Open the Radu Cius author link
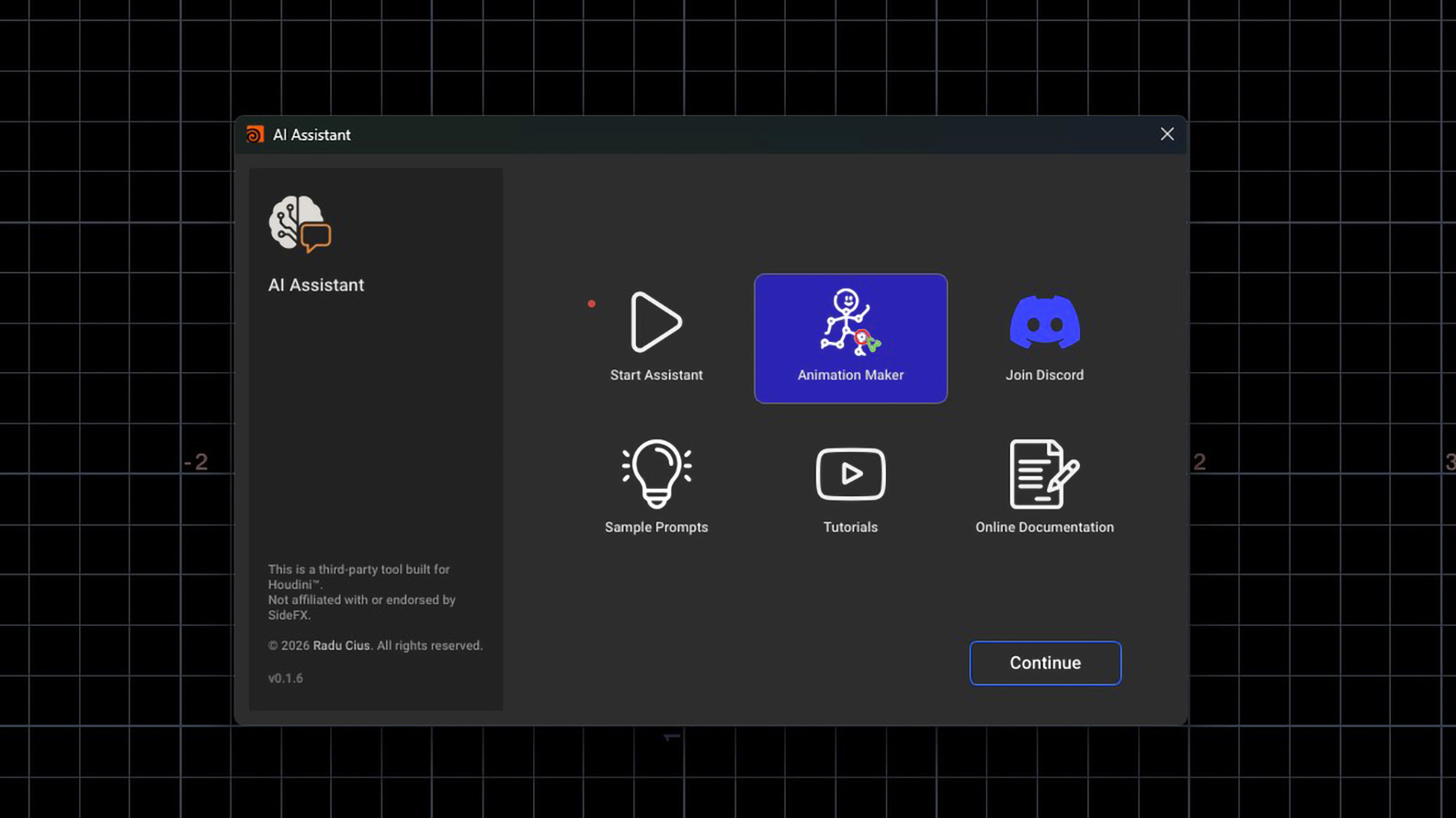 pyautogui.click(x=341, y=645)
